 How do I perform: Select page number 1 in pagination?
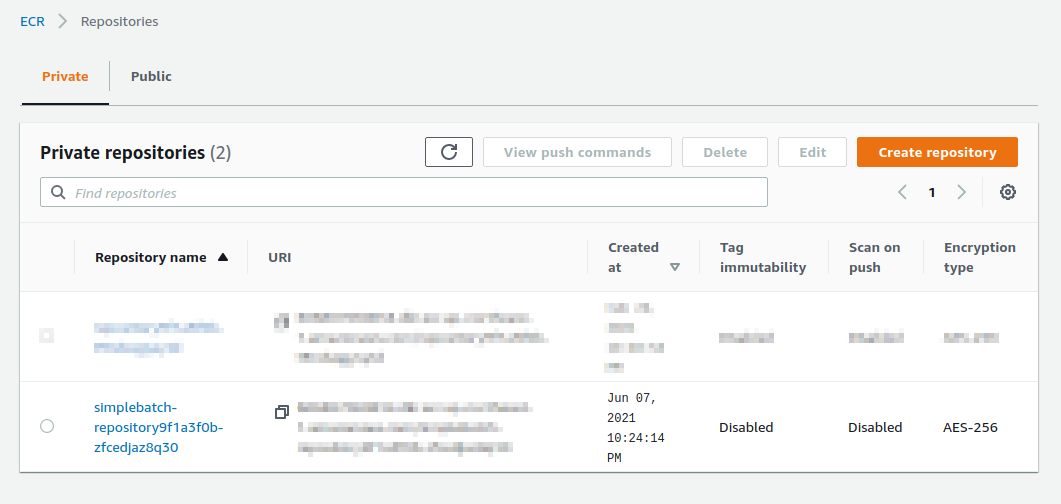click(x=932, y=192)
